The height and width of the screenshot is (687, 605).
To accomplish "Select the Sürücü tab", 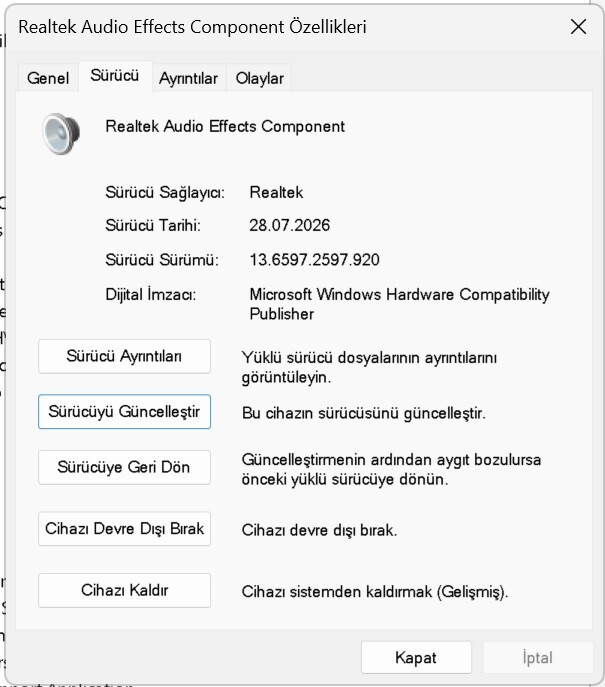I will tap(115, 76).
